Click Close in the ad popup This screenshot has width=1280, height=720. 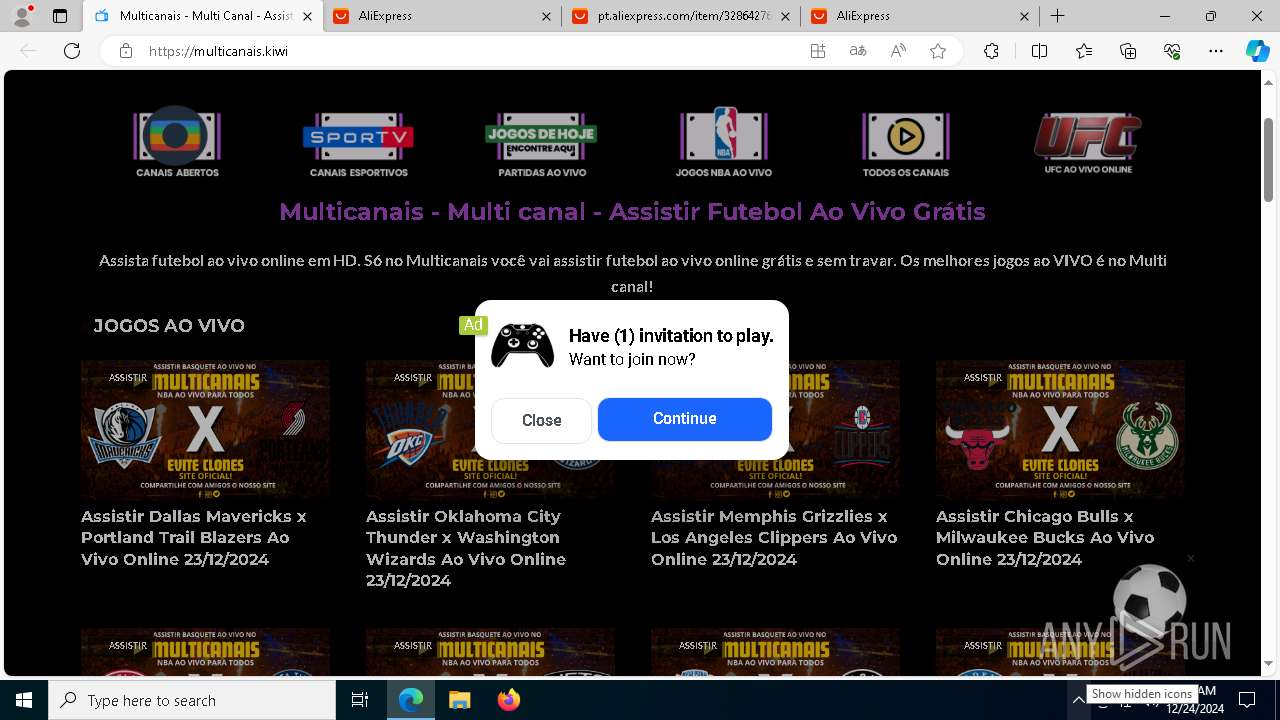pyautogui.click(x=541, y=420)
